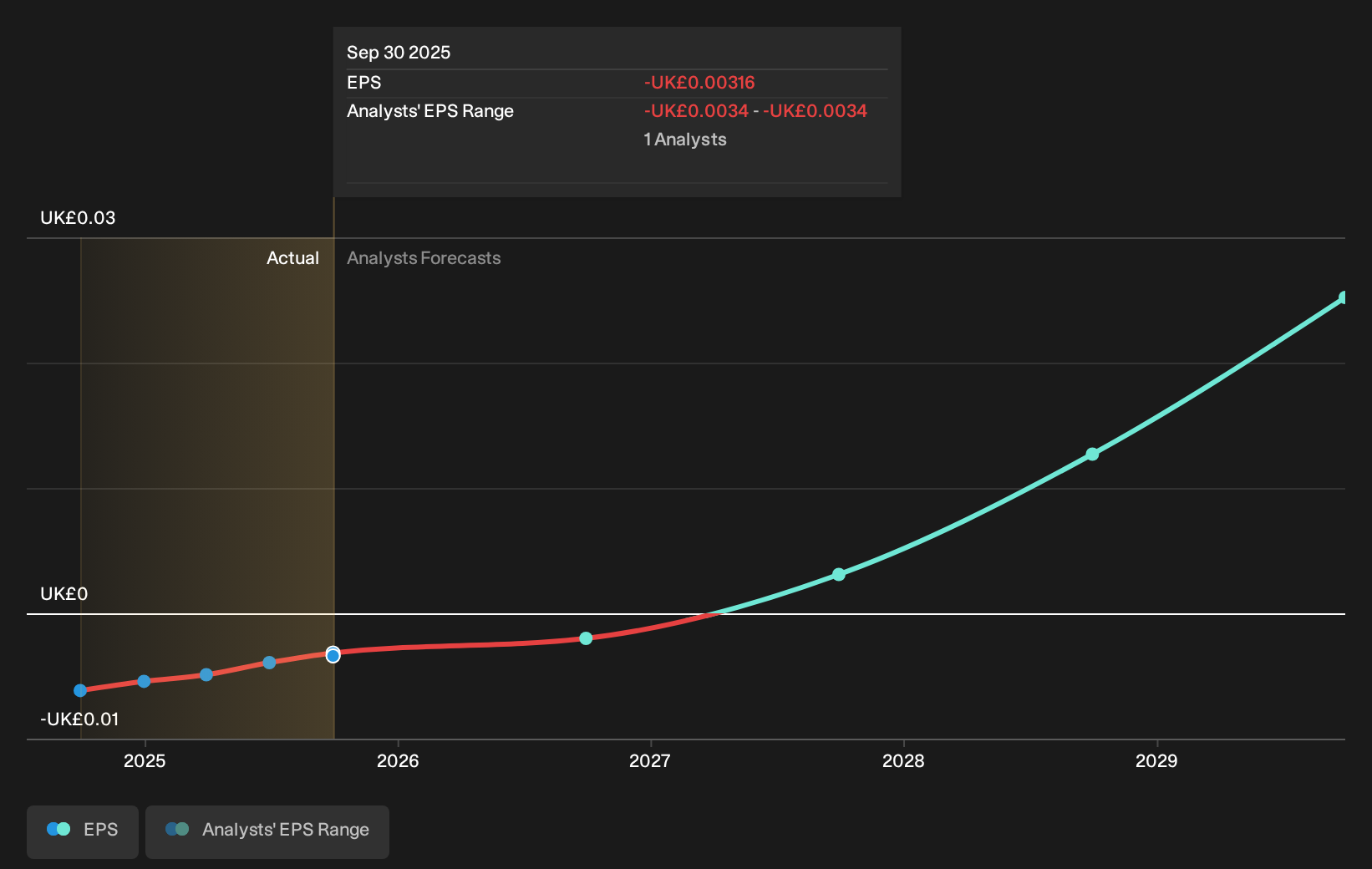Click the 2026 x-axis label

(398, 760)
